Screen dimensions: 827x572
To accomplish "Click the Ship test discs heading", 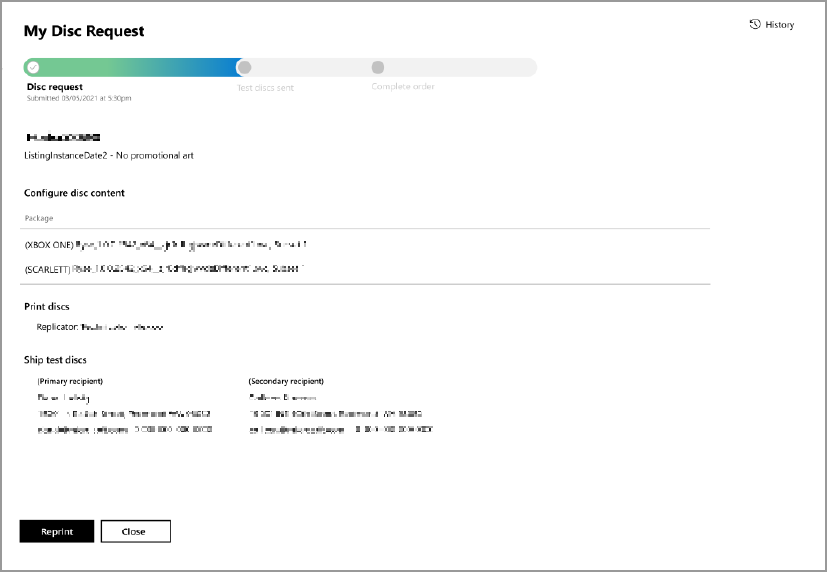I will pos(55,360).
